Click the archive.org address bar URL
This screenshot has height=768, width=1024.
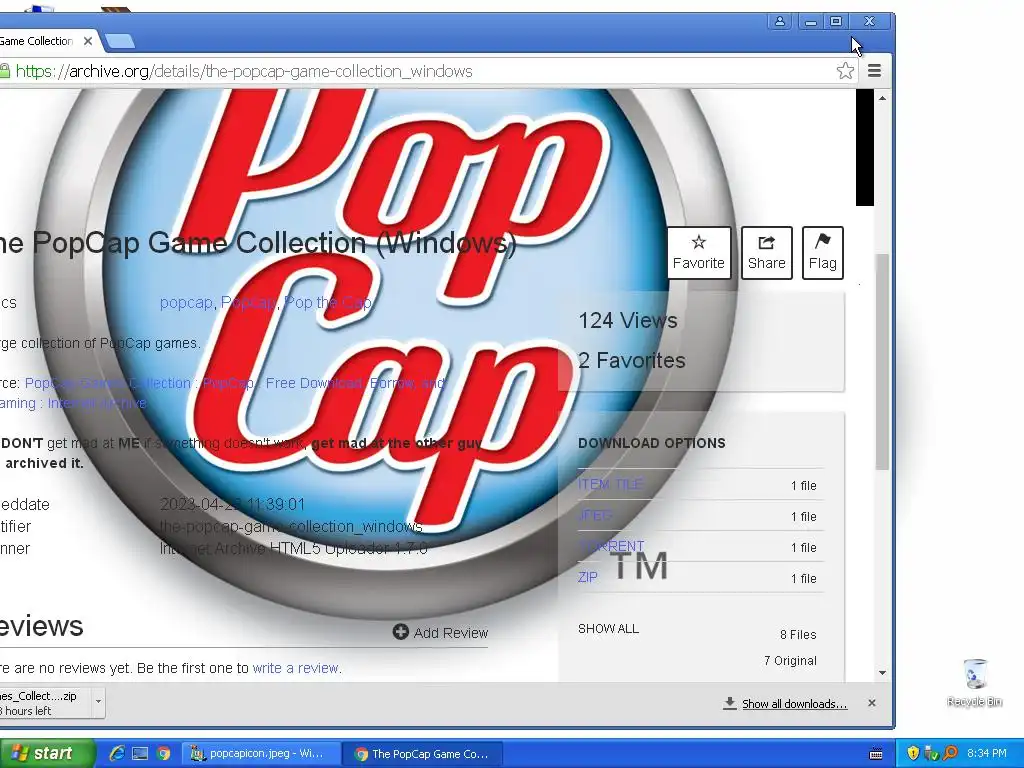(x=244, y=71)
